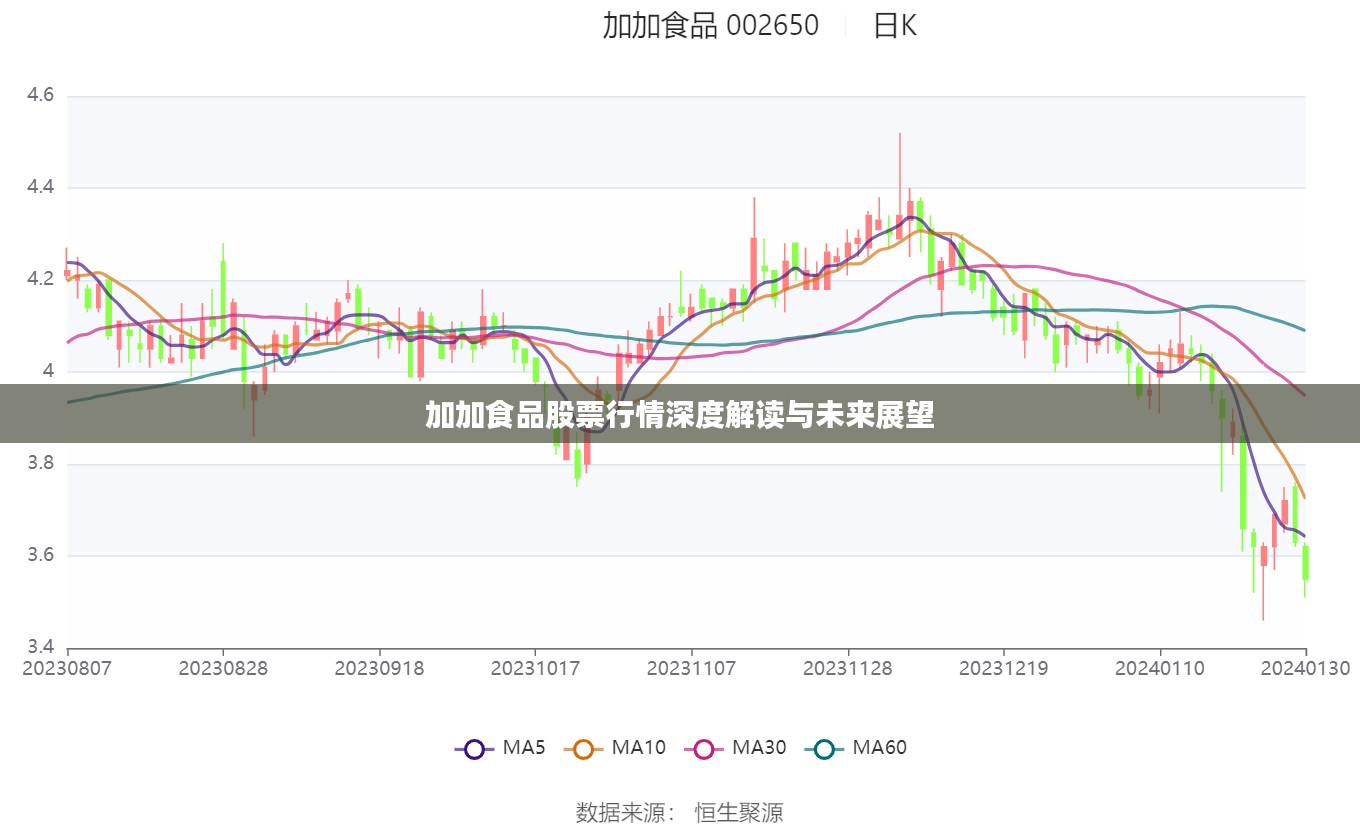This screenshot has height=828, width=1360.
Task: Click the x-axis date label 20230918
Action: tap(379, 668)
